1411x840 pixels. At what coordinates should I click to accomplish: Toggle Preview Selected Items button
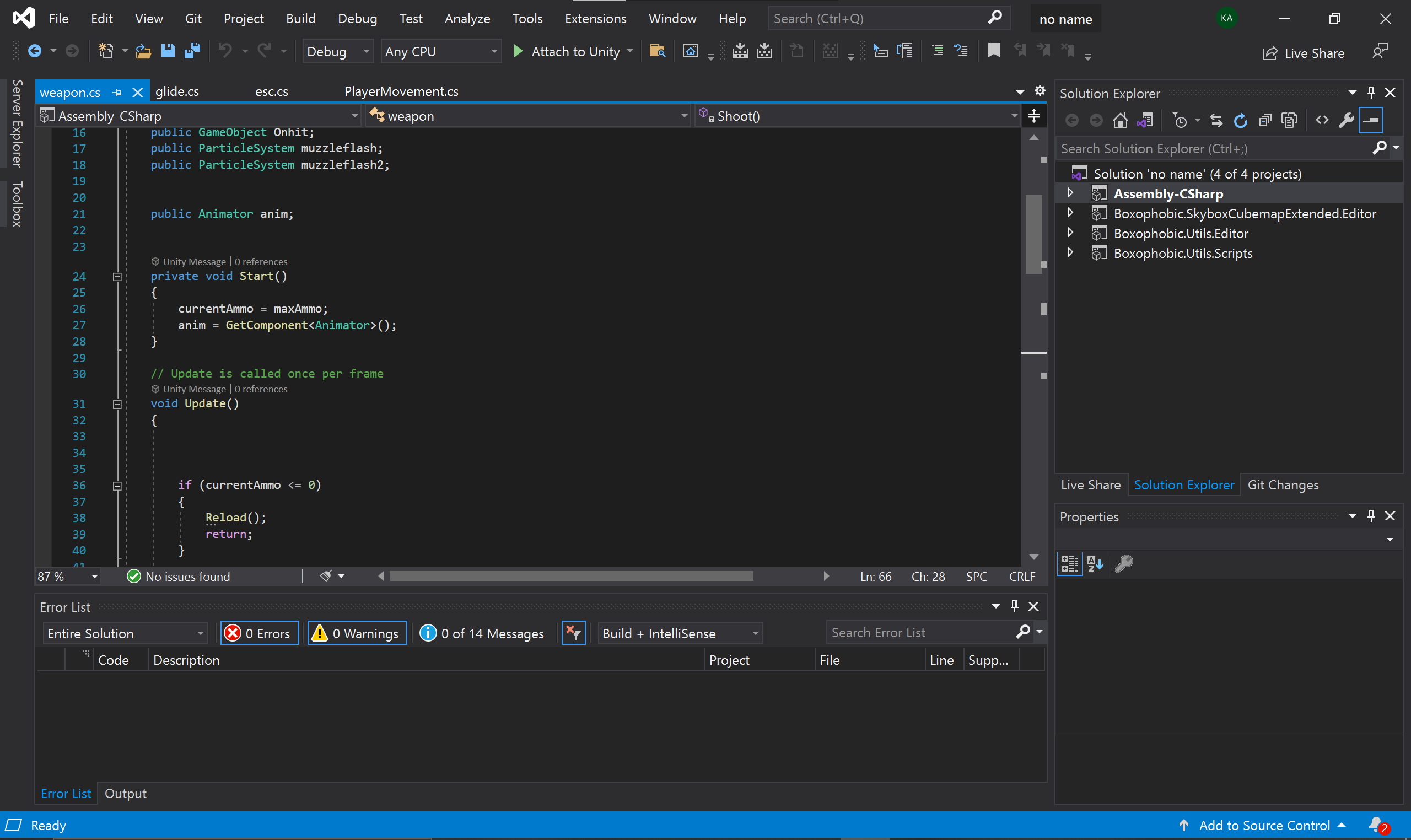1371,121
